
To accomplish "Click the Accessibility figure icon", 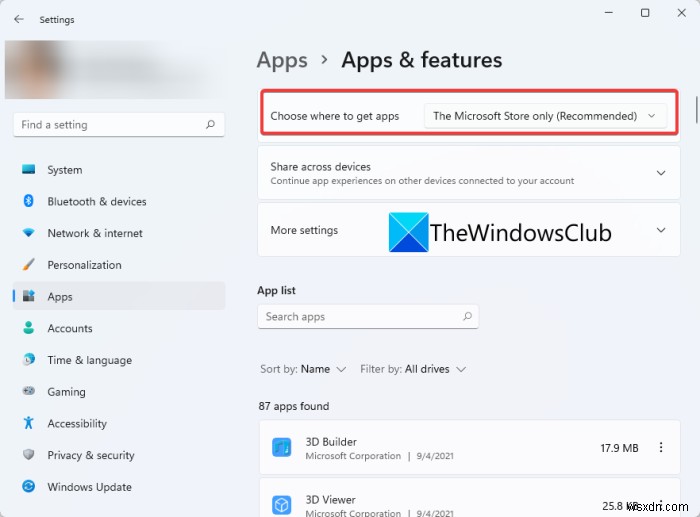I will tap(29, 423).
